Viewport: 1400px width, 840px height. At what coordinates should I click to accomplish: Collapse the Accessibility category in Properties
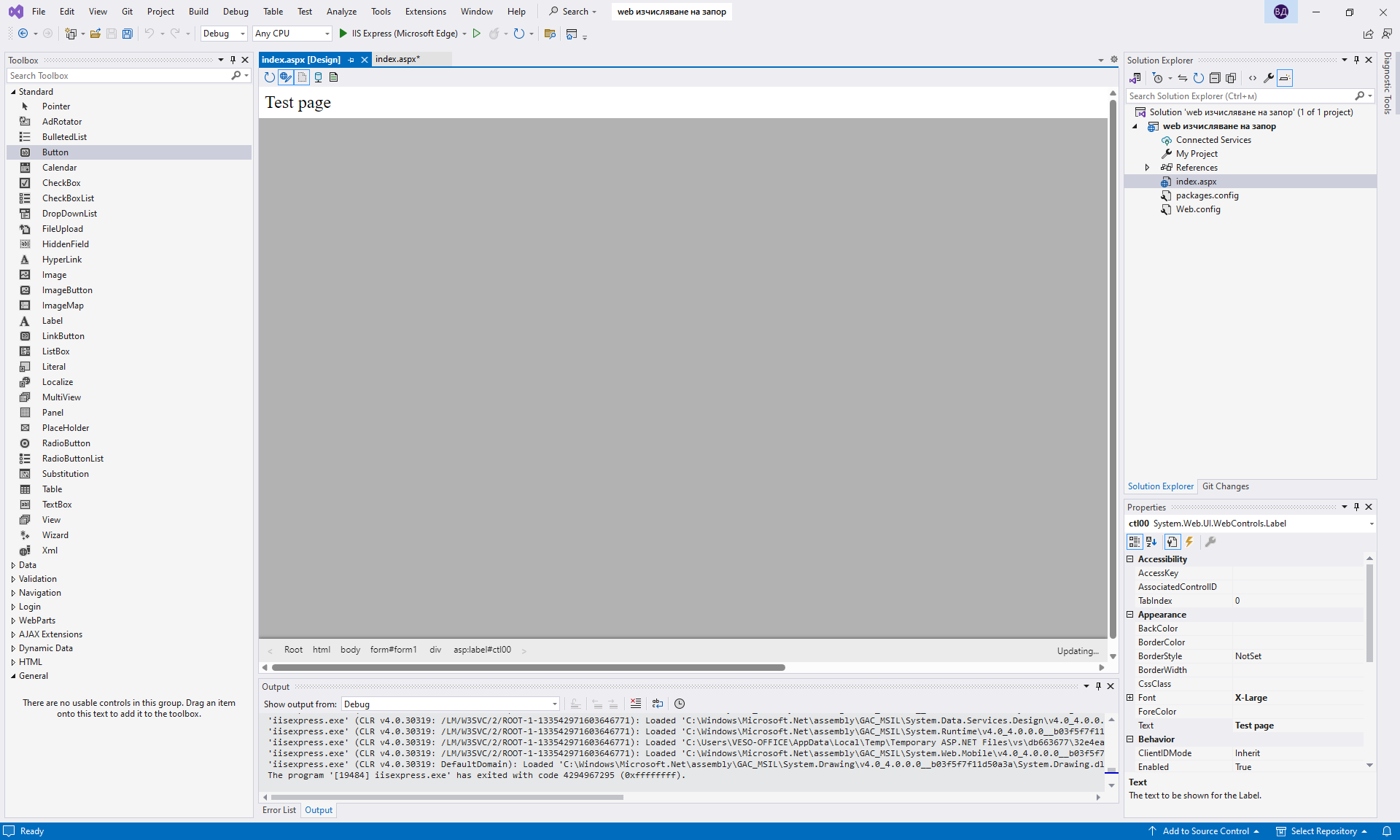(1130, 559)
